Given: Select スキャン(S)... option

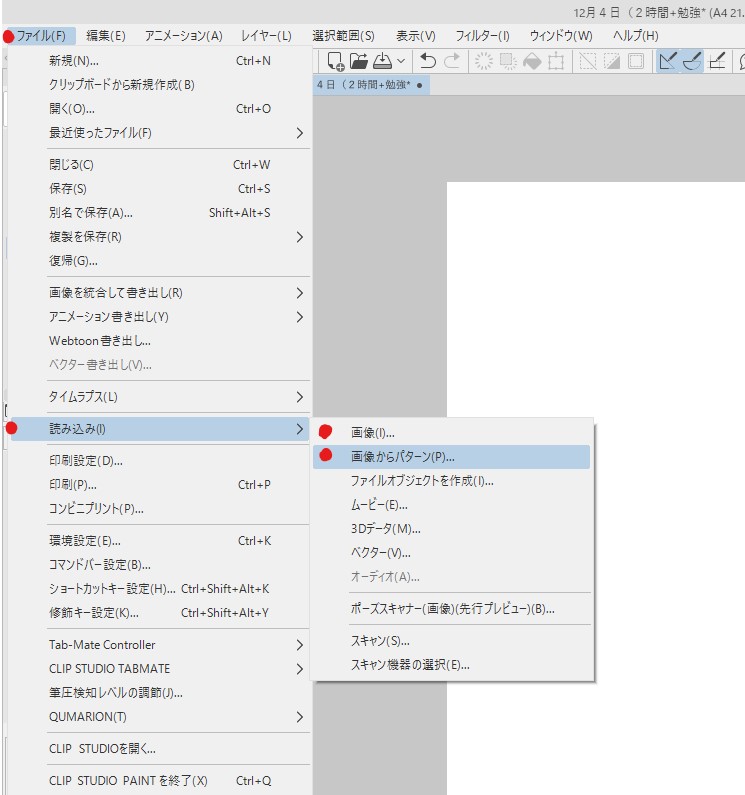Looking at the screenshot, I should point(451,641).
